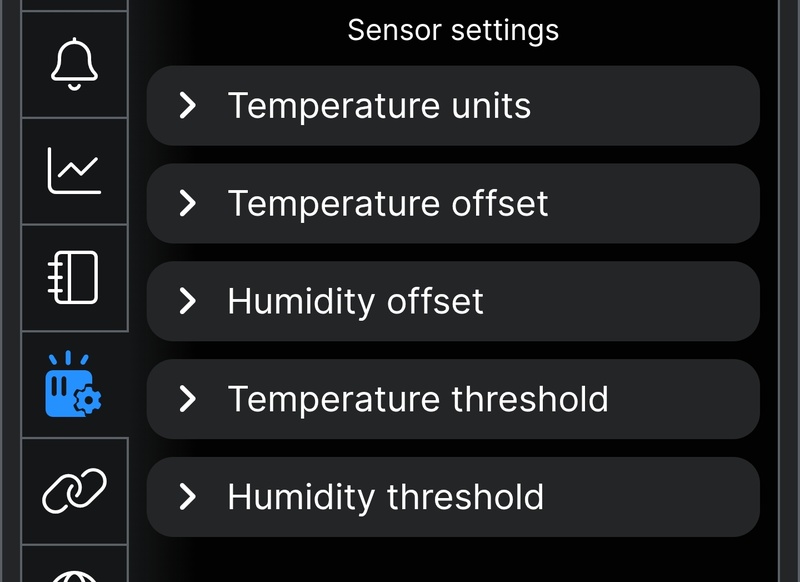
Task: Click the "Temperature units" label
Action: [379, 106]
